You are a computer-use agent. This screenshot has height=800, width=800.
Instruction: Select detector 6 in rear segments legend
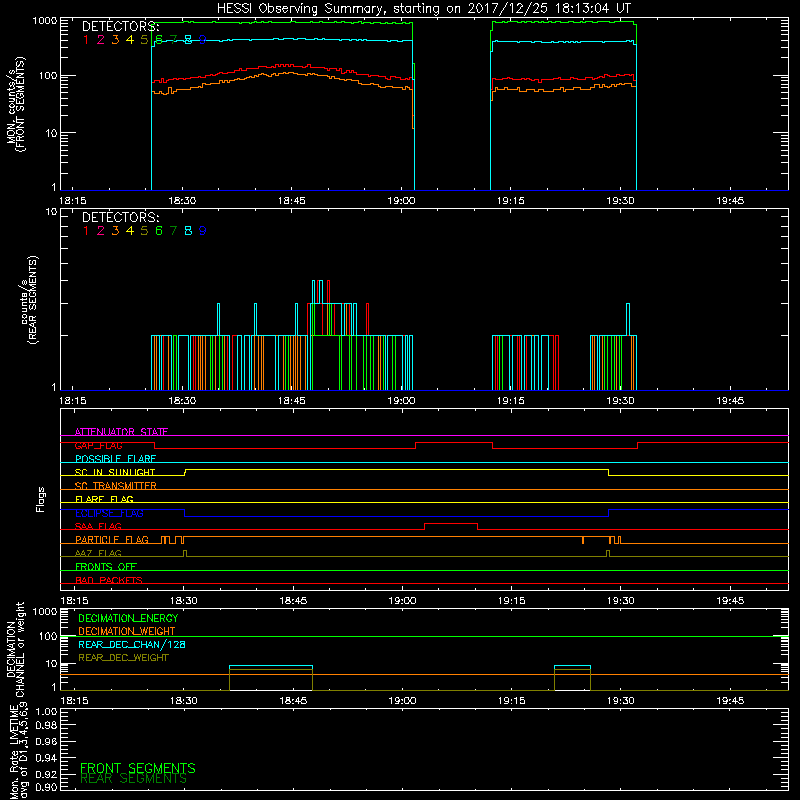[x=159, y=231]
